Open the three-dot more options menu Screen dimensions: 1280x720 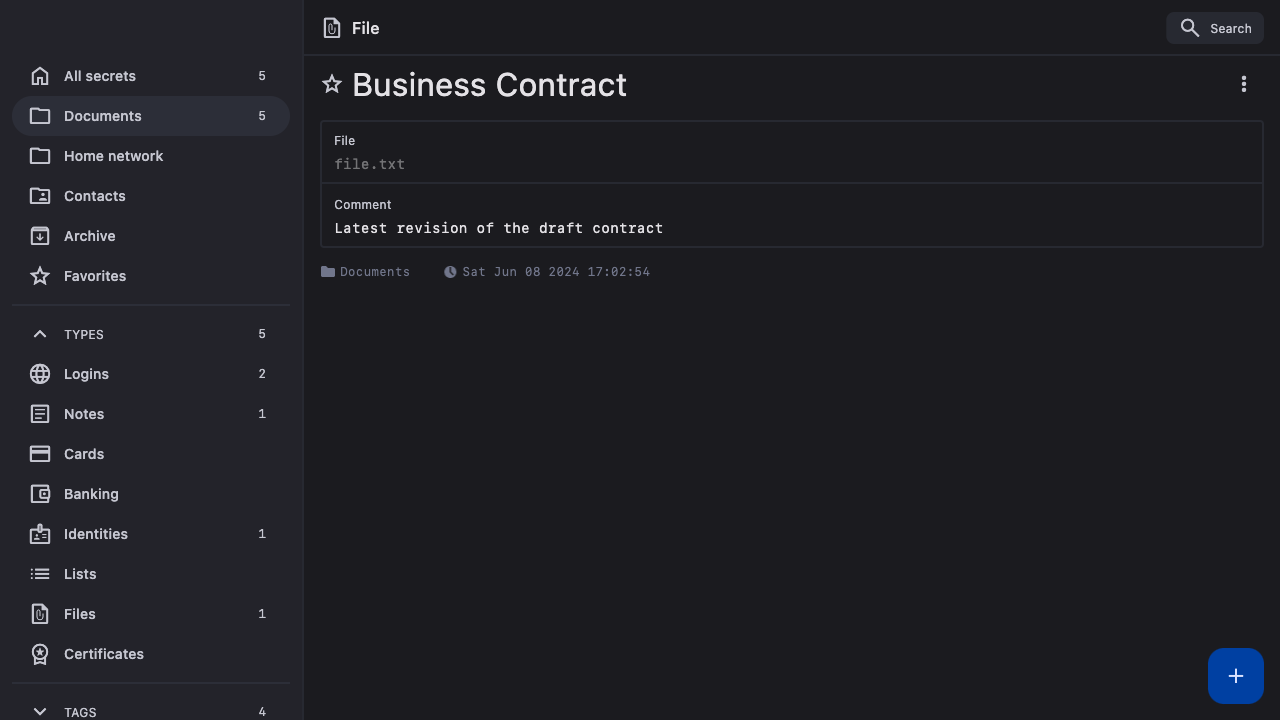pos(1244,85)
